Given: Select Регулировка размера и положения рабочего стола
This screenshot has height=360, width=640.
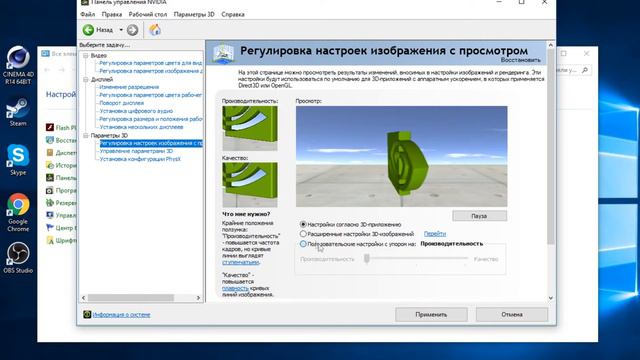Looking at the screenshot, I should click(151, 119).
